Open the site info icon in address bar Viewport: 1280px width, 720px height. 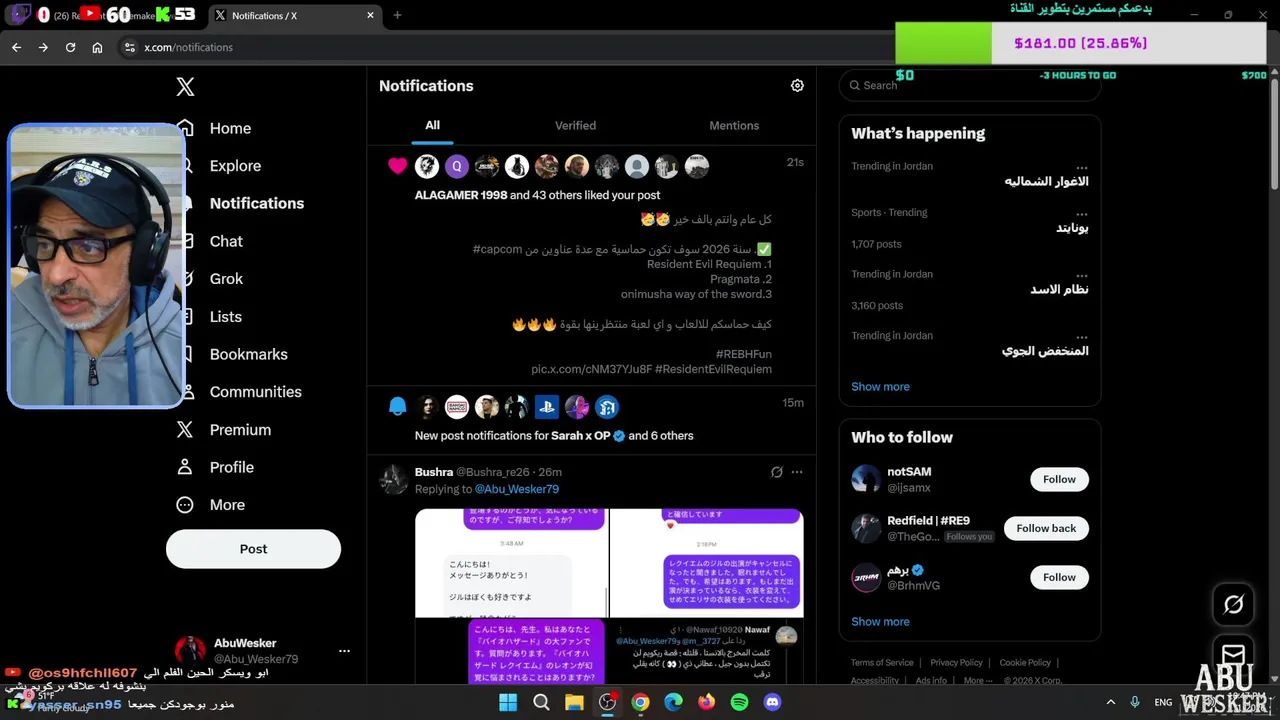[x=129, y=47]
